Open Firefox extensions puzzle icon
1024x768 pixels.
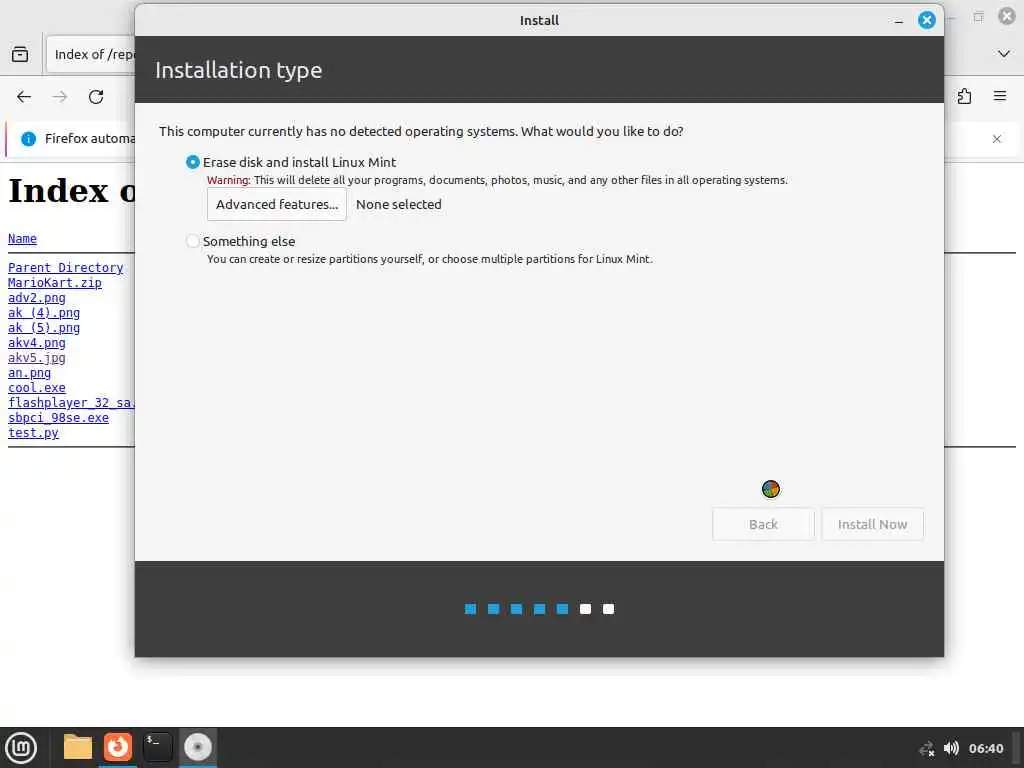964,97
